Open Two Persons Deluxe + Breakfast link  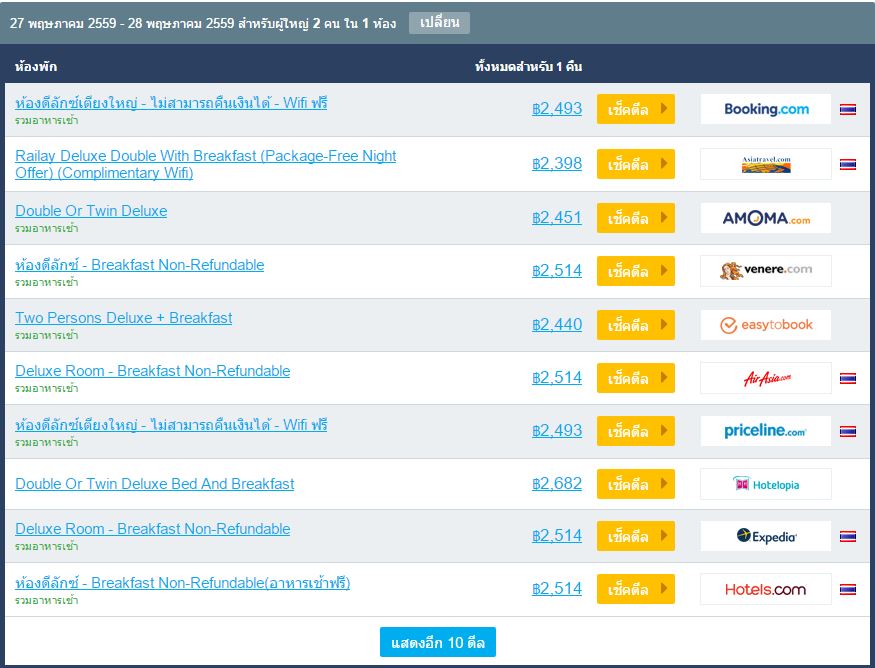point(123,318)
